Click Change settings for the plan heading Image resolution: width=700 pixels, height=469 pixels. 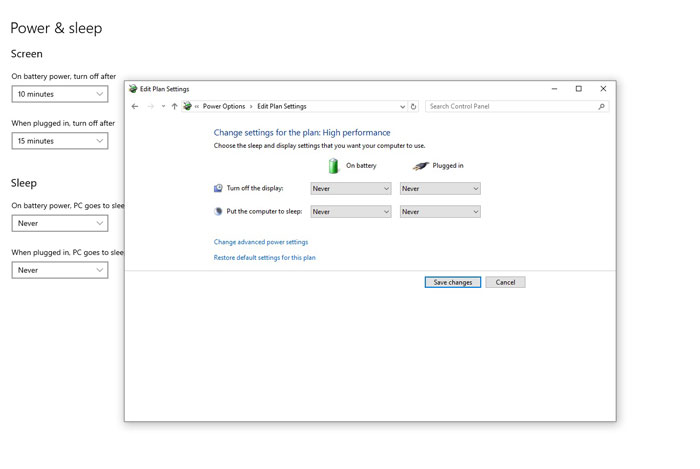(x=302, y=133)
